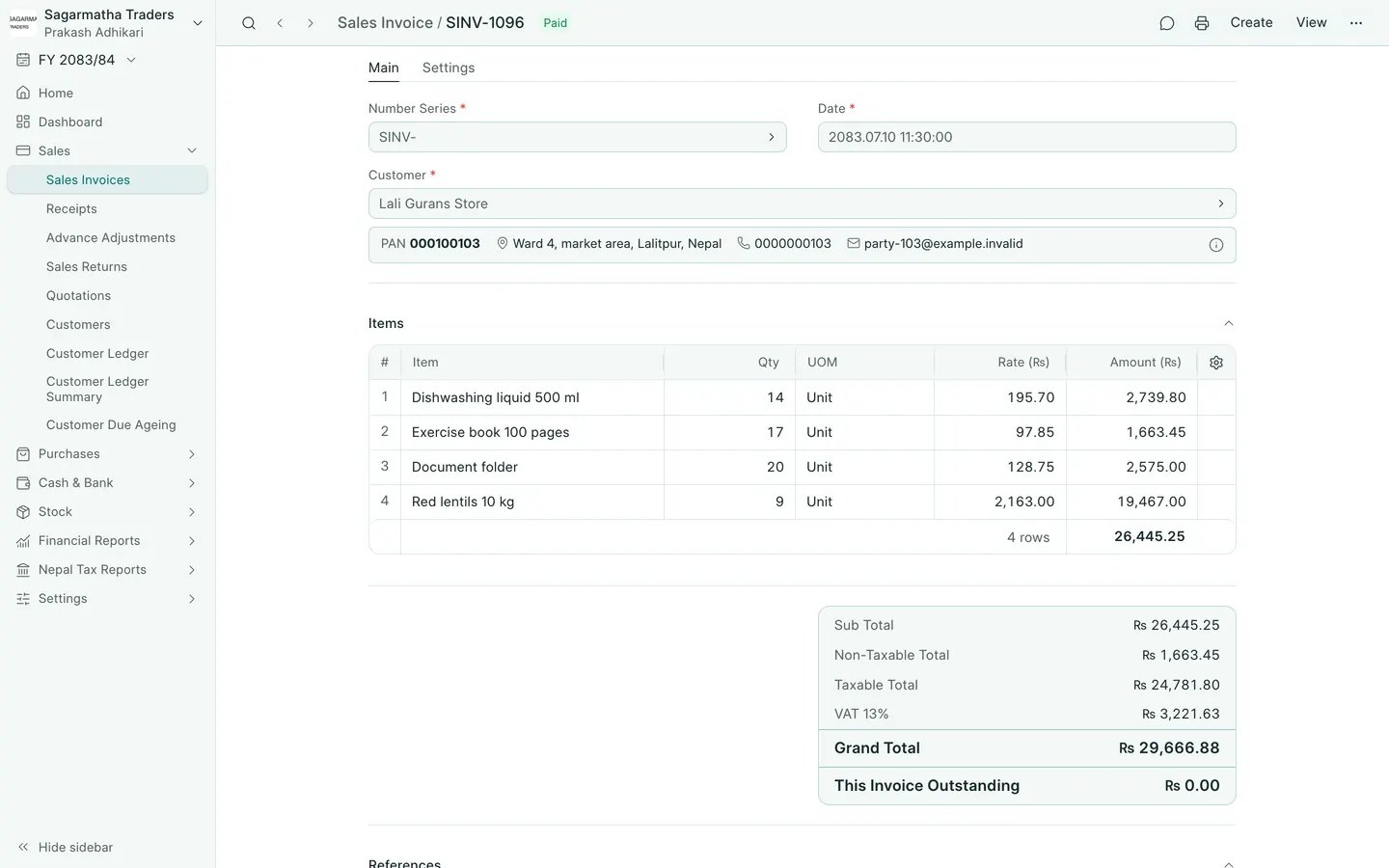
Task: Collapse the Sales sidebar section
Action: [192, 151]
